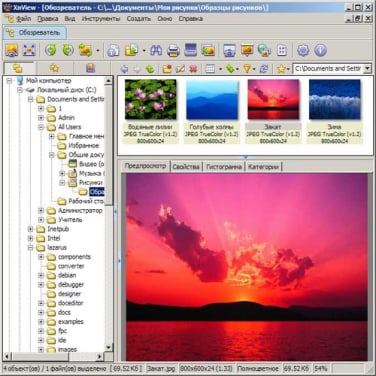This screenshot has width=376, height=376.
Task: Open the view mode dropdown arrow
Action: click(220, 69)
